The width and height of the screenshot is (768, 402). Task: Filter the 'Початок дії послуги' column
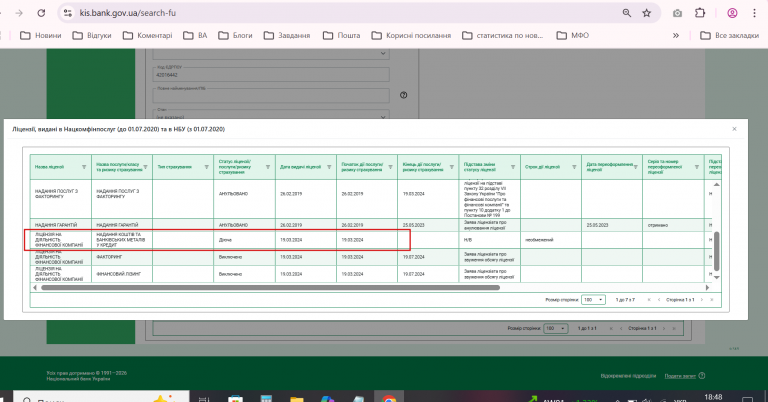pos(390,167)
